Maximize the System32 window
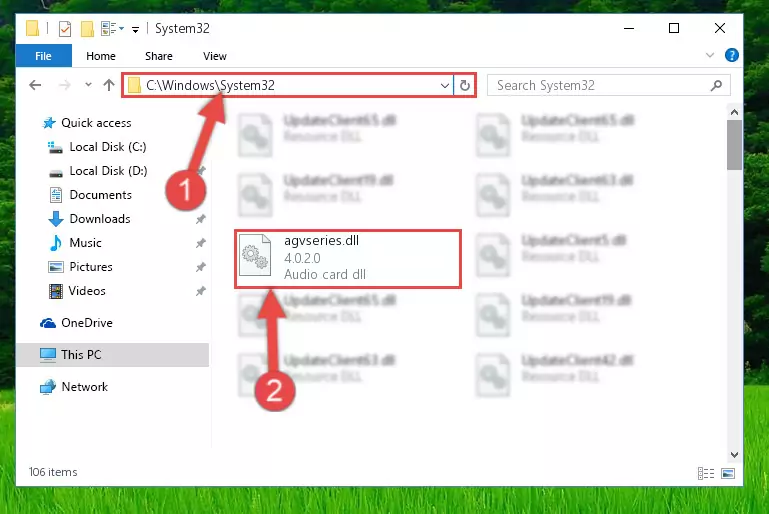The width and height of the screenshot is (769, 514). coord(674,28)
